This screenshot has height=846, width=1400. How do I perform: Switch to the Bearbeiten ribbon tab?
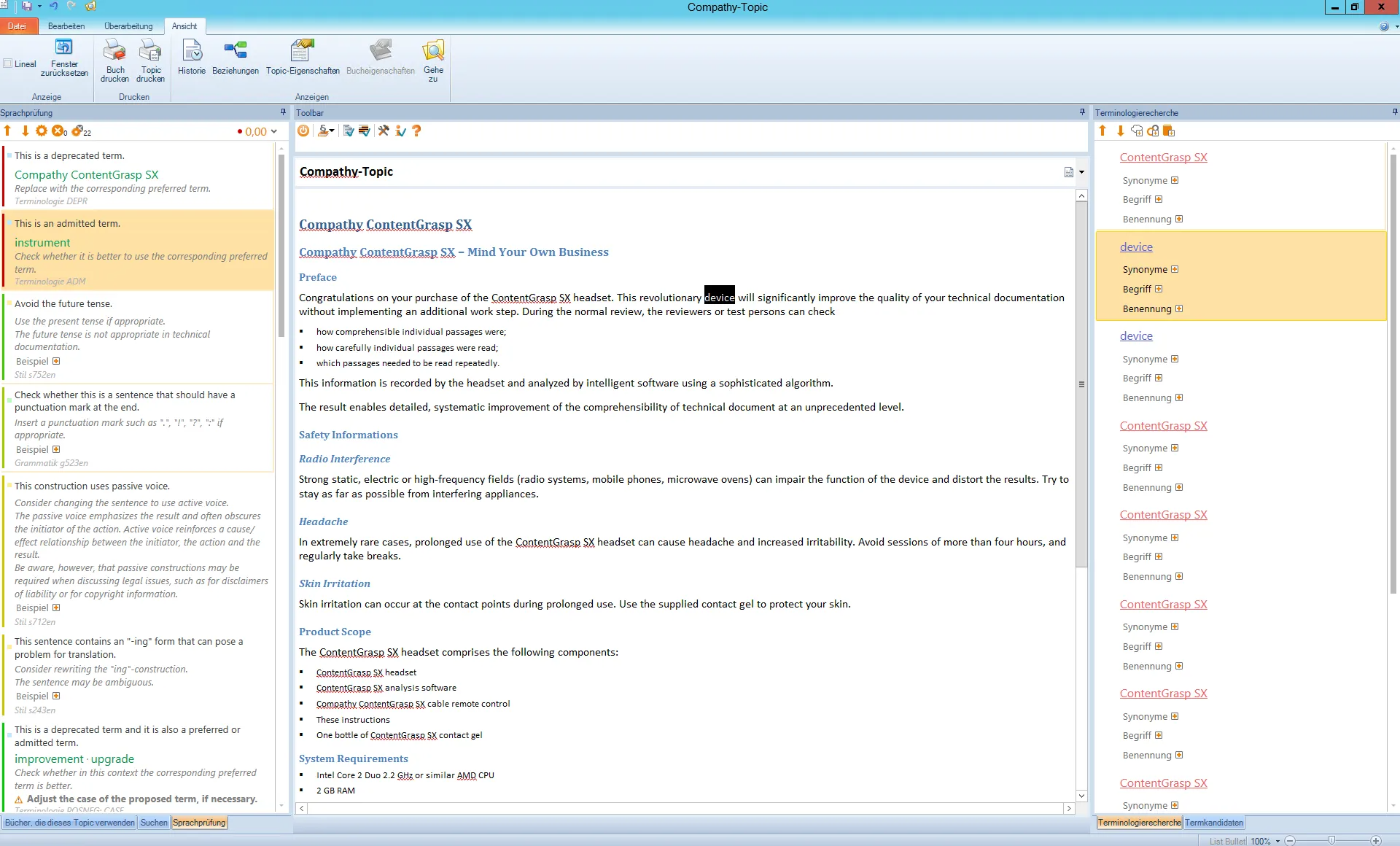(66, 26)
